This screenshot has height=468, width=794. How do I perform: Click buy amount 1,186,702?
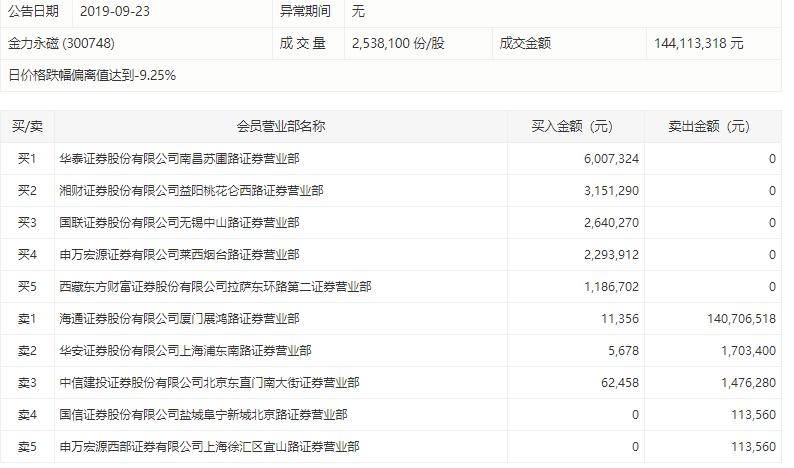(611, 287)
